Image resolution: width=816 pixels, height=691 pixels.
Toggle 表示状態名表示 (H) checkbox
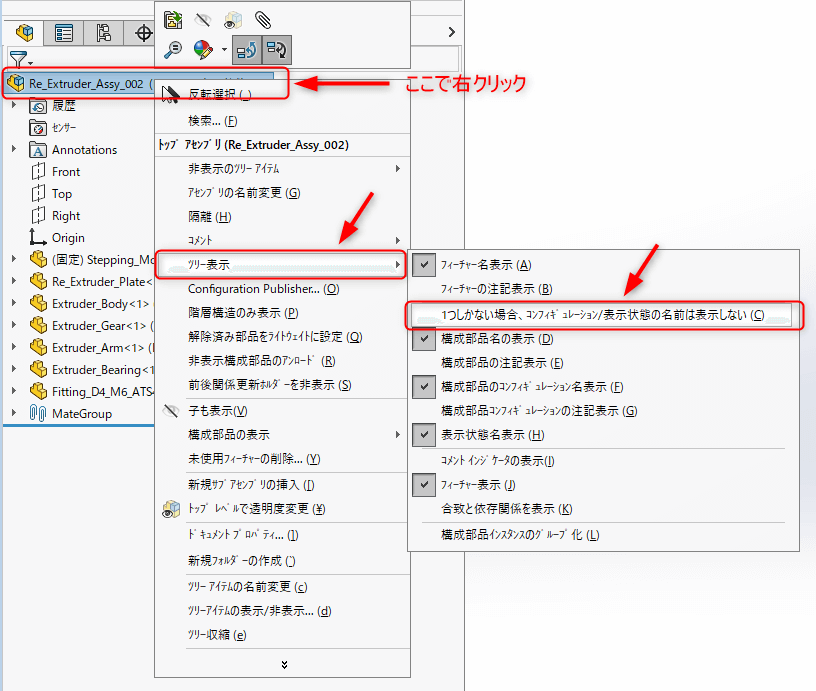point(424,435)
